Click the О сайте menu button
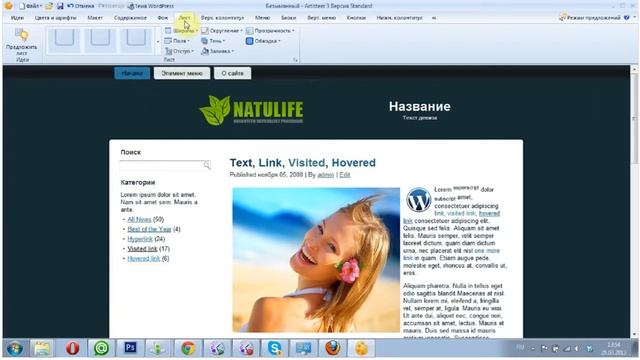The width and height of the screenshot is (640, 360). pos(233,73)
